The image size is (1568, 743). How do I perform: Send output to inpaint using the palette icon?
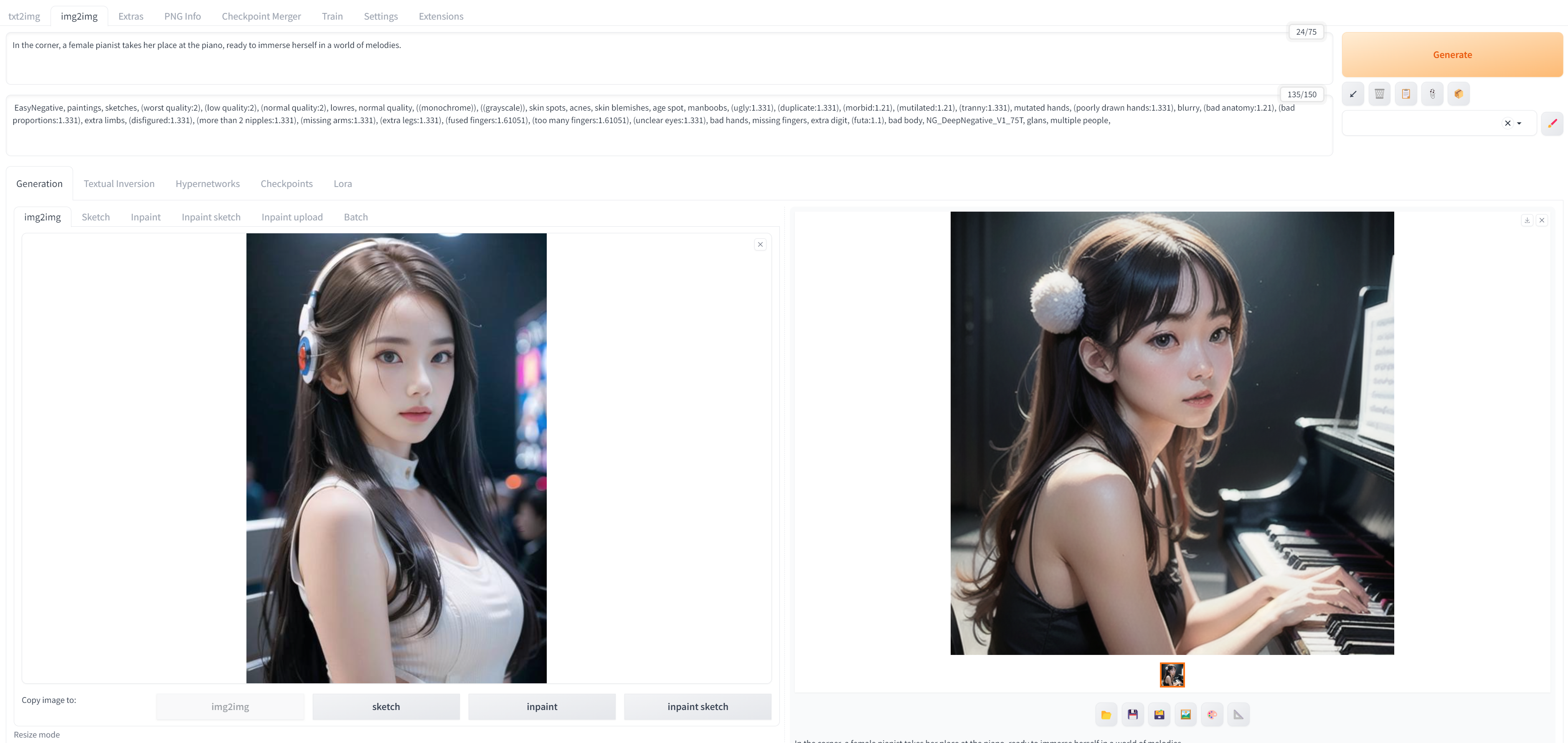1212,714
